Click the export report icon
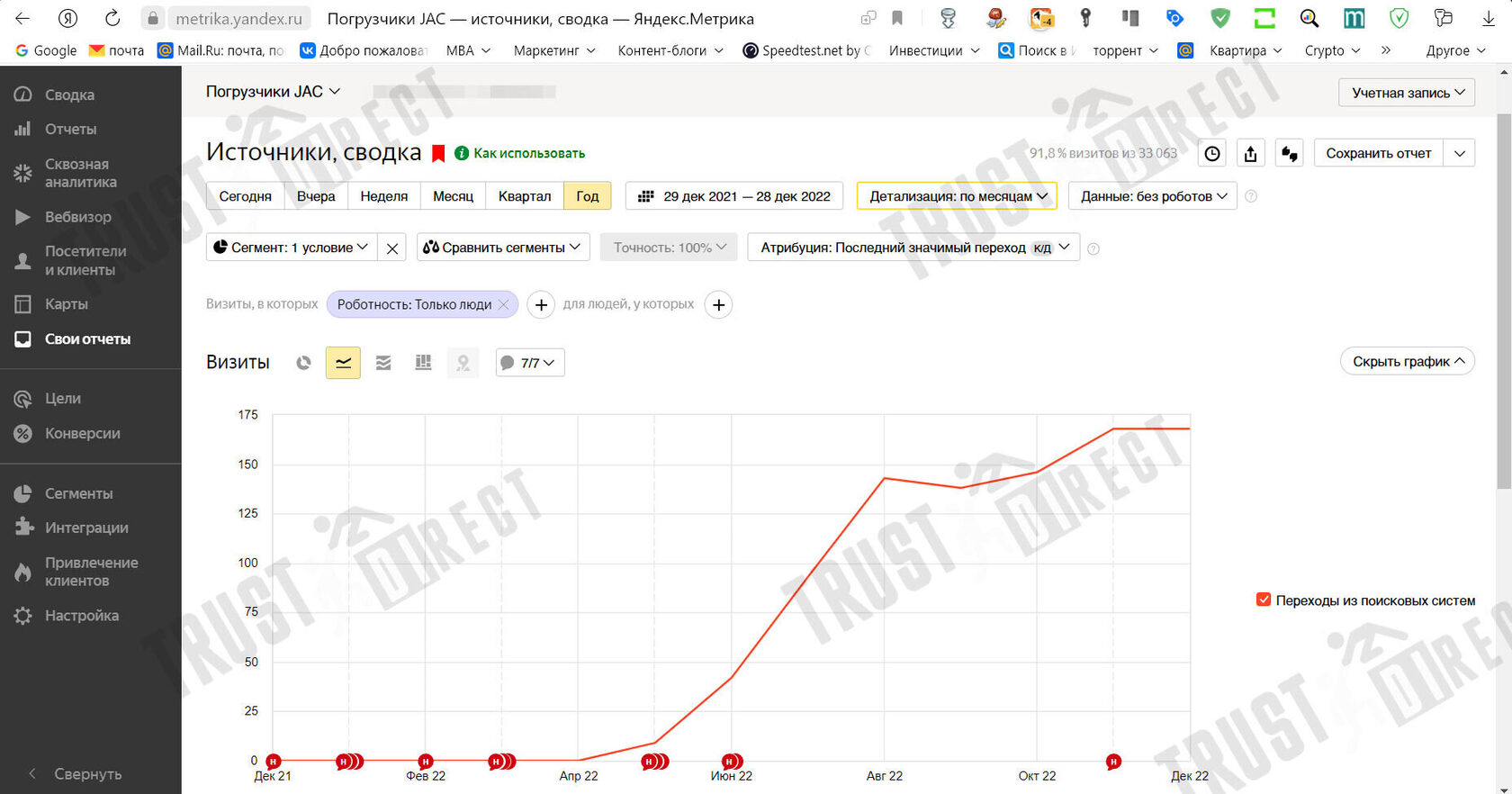1512x794 pixels. point(1250,153)
